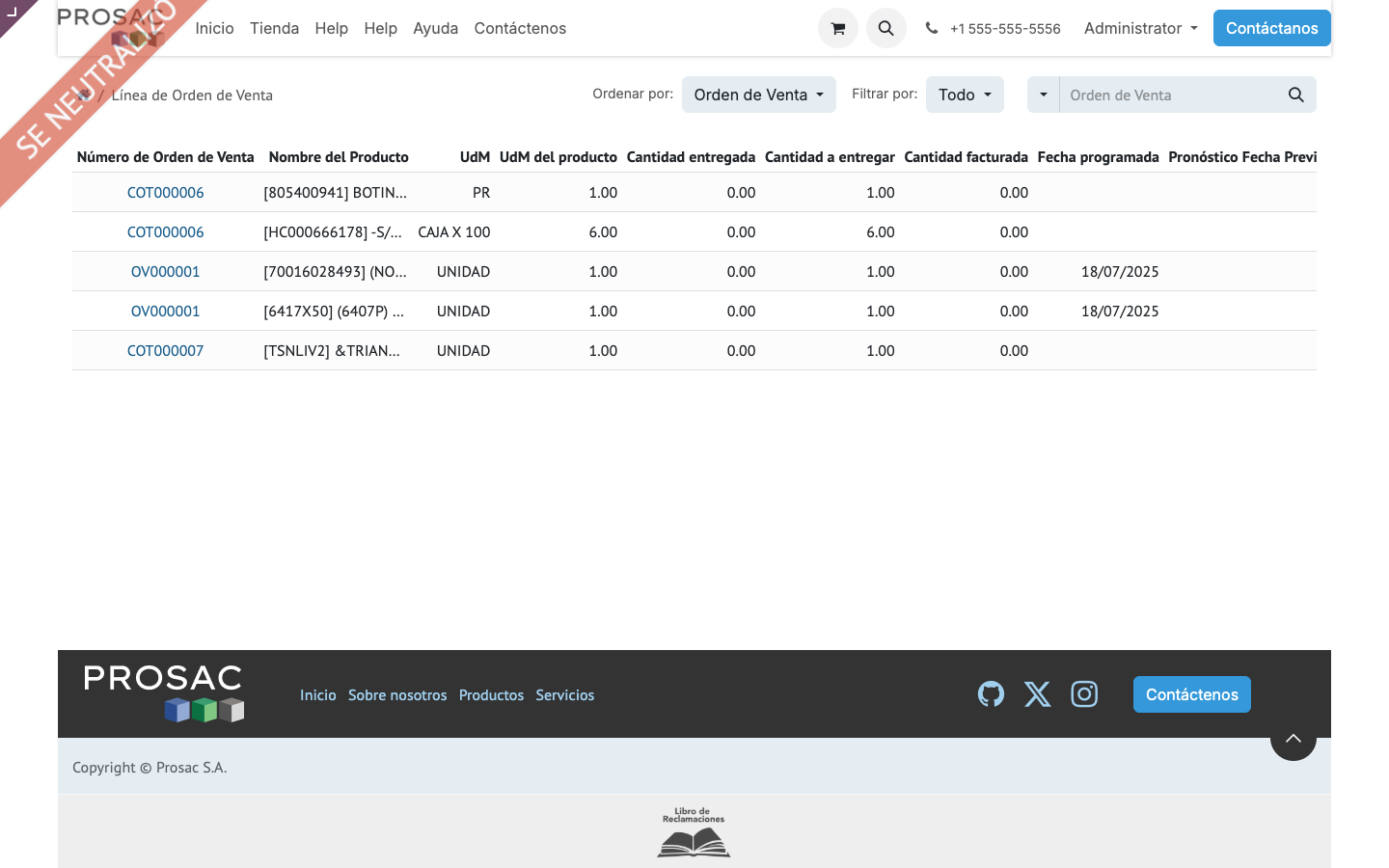Open the Instagram icon in footer

tap(1084, 694)
